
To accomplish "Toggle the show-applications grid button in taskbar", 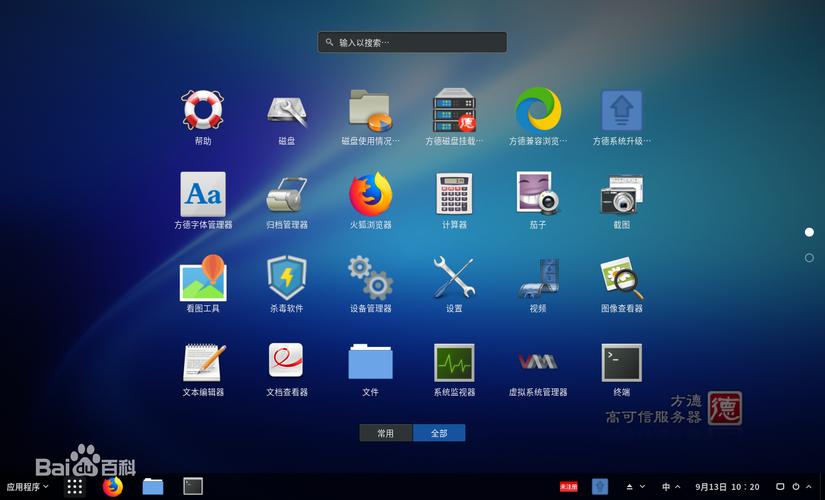I will click(x=75, y=487).
